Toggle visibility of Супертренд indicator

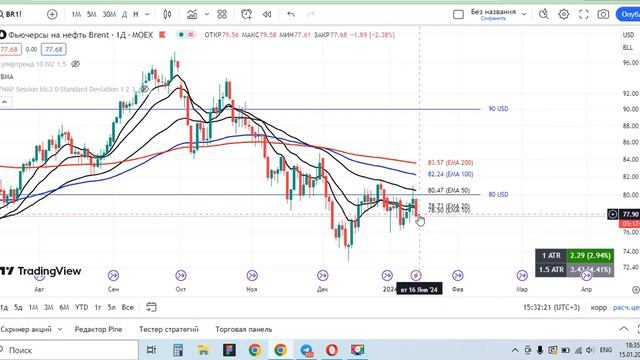75,64
